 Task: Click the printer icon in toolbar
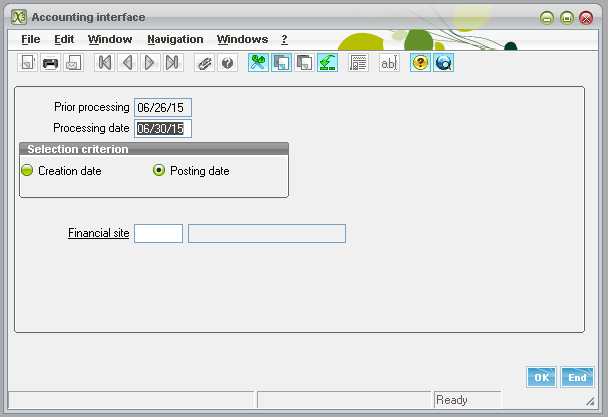(x=50, y=63)
